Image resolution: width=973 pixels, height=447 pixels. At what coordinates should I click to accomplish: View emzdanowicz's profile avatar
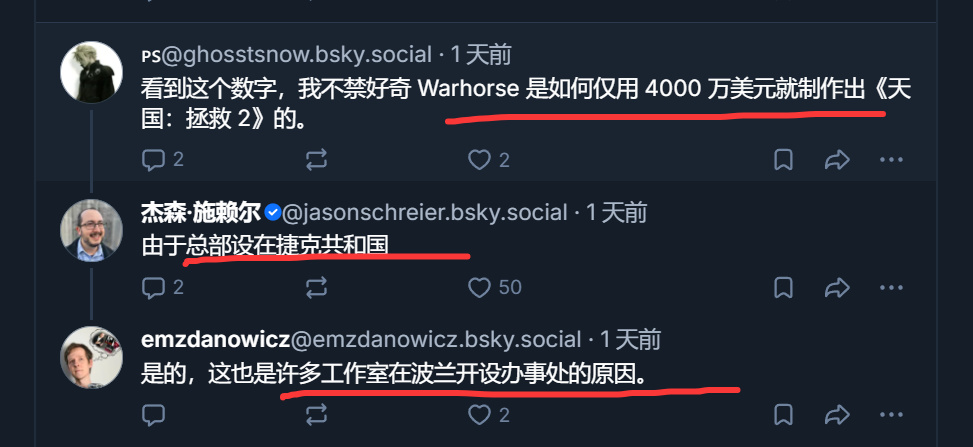pyautogui.click(x=91, y=358)
